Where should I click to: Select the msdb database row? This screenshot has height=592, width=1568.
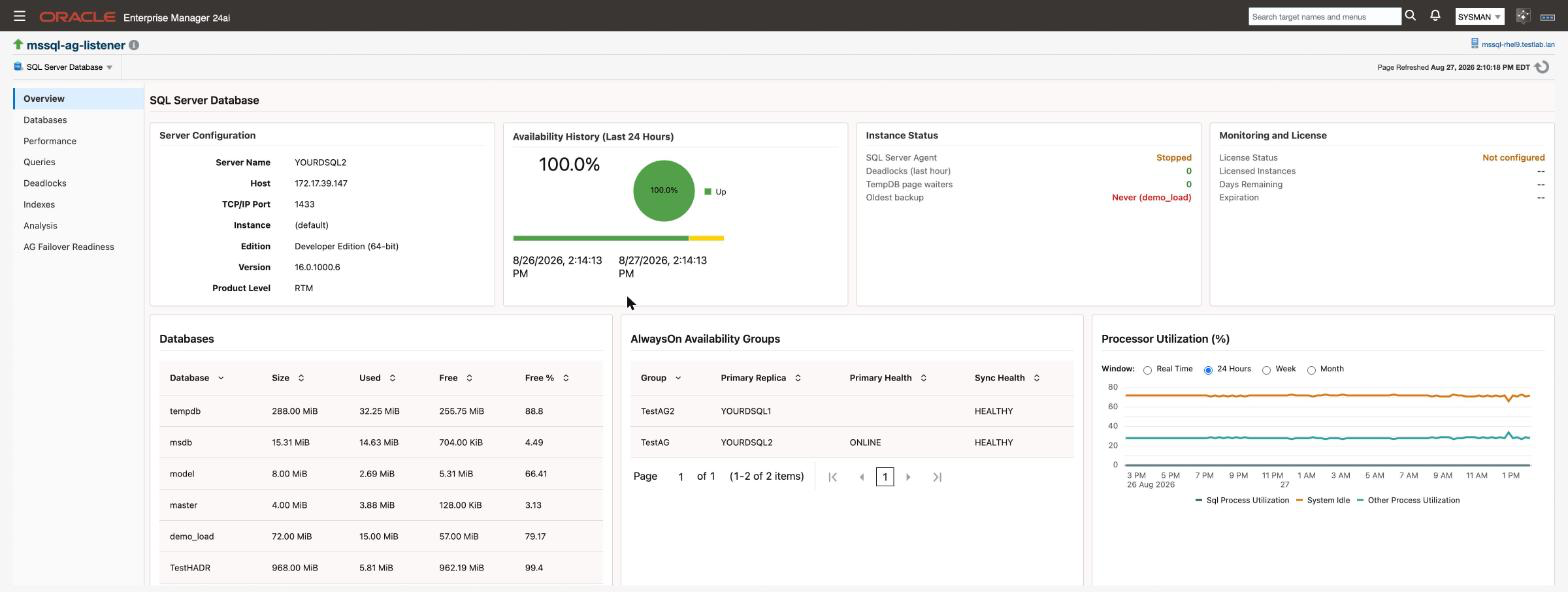click(381, 442)
